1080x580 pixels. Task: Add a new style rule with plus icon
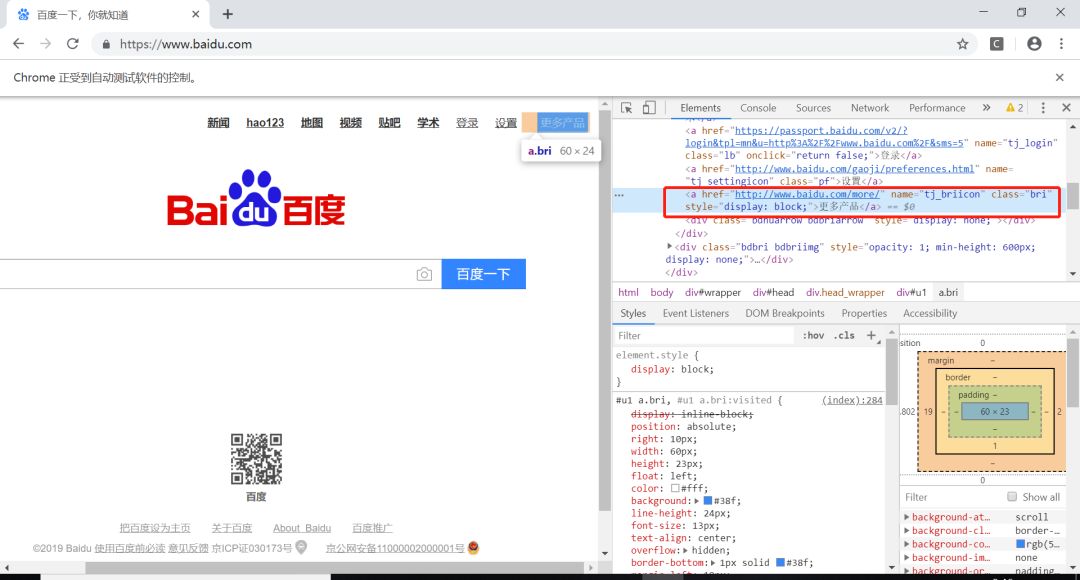pyautogui.click(x=871, y=335)
